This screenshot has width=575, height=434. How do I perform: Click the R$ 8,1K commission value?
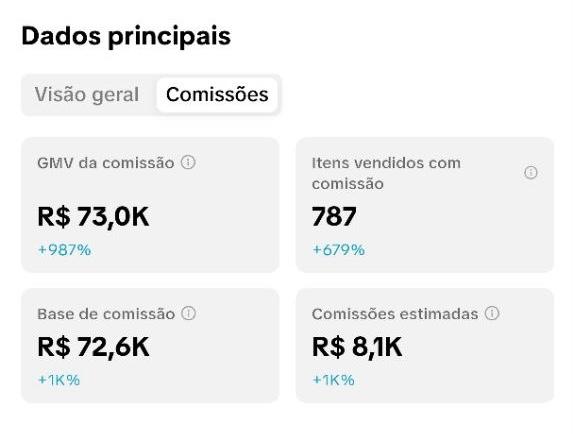357,347
